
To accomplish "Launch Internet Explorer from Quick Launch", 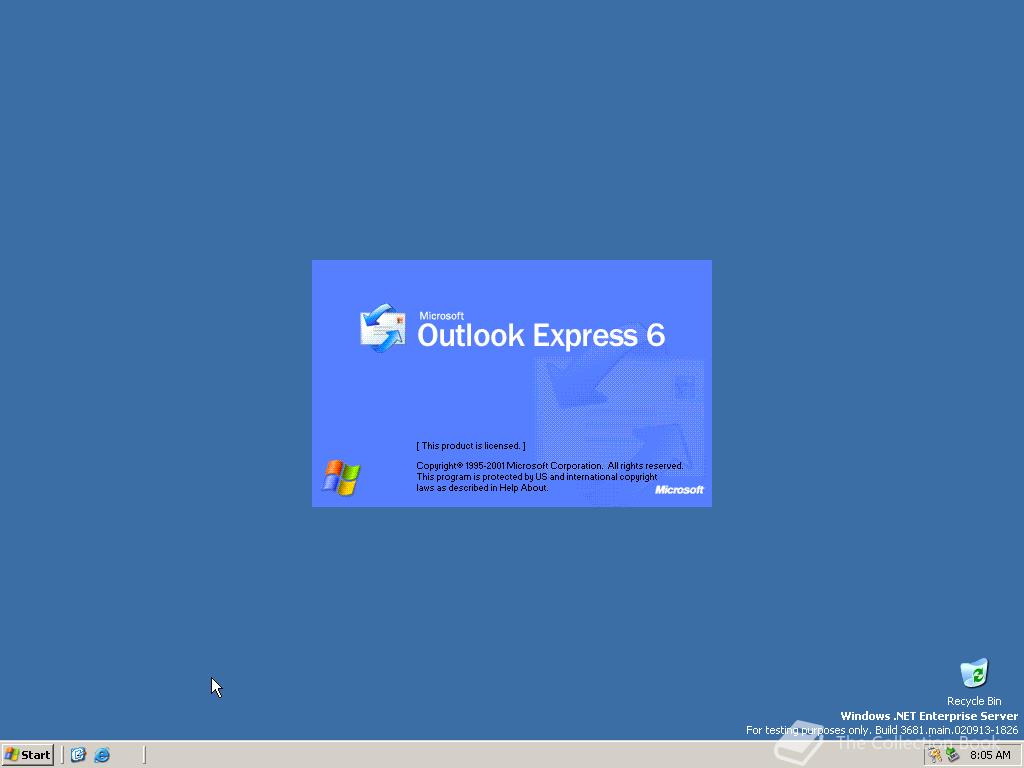I will pos(103,755).
